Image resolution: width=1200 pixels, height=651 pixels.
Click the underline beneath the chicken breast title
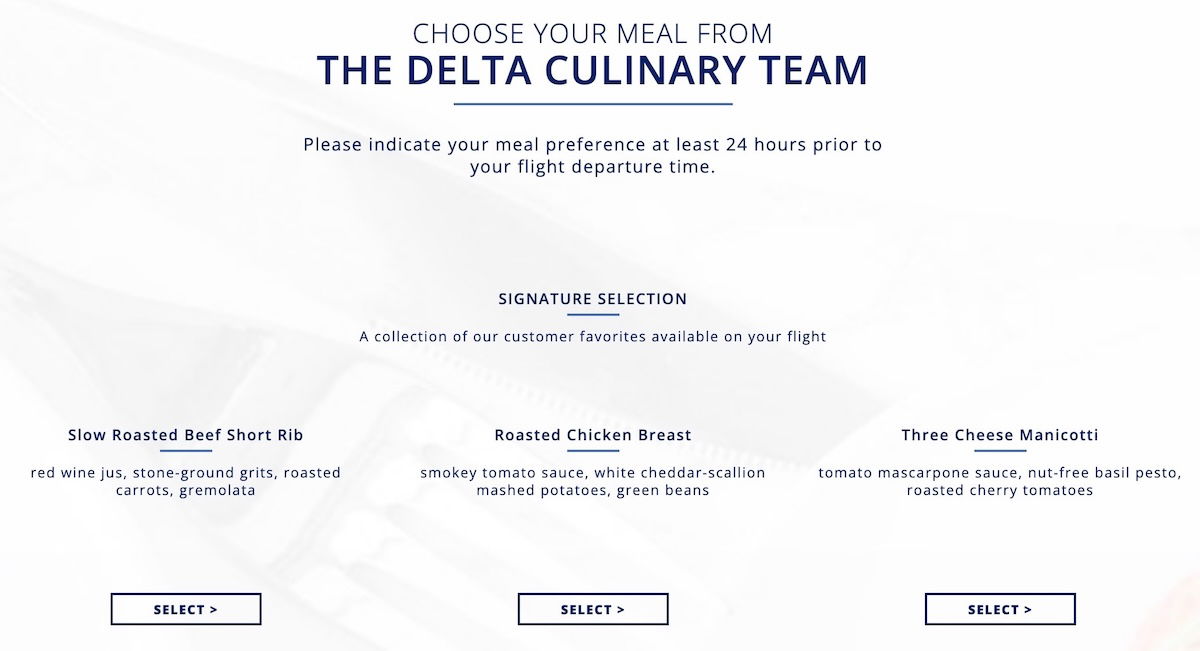[593, 451]
